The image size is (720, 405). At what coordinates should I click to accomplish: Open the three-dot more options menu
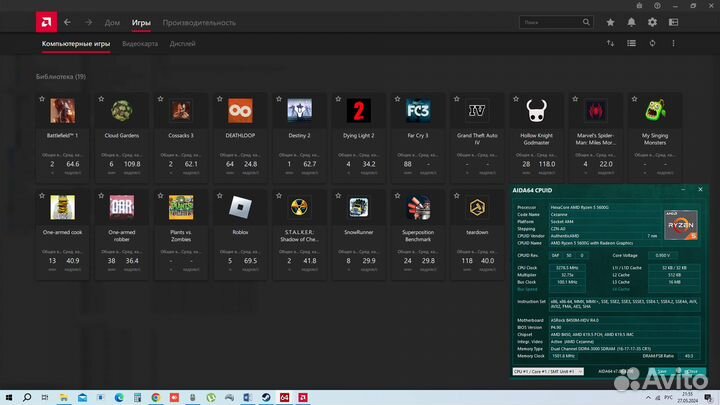click(674, 43)
